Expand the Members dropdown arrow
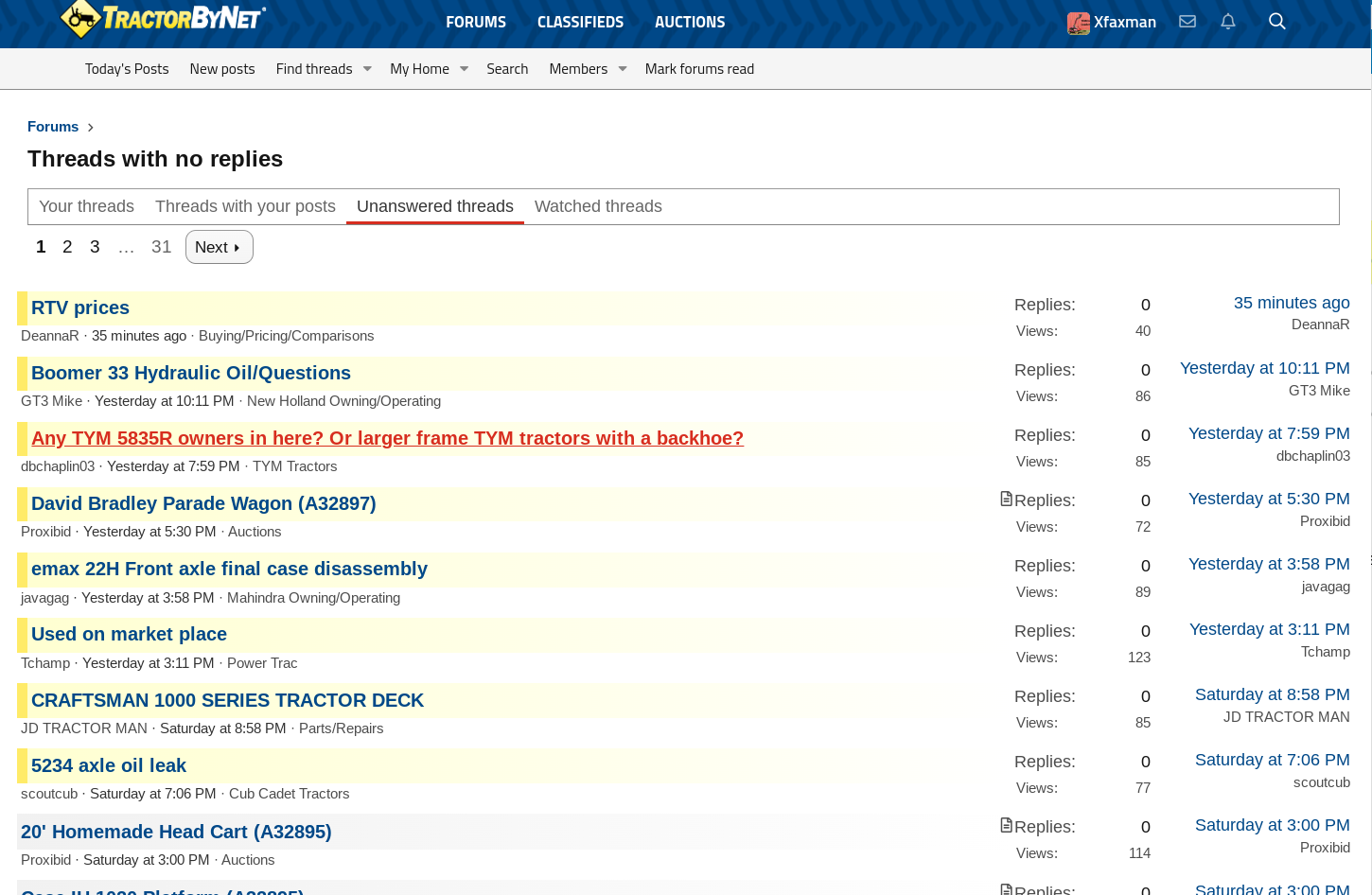Screen dimensions: 1372x895 (622, 69)
